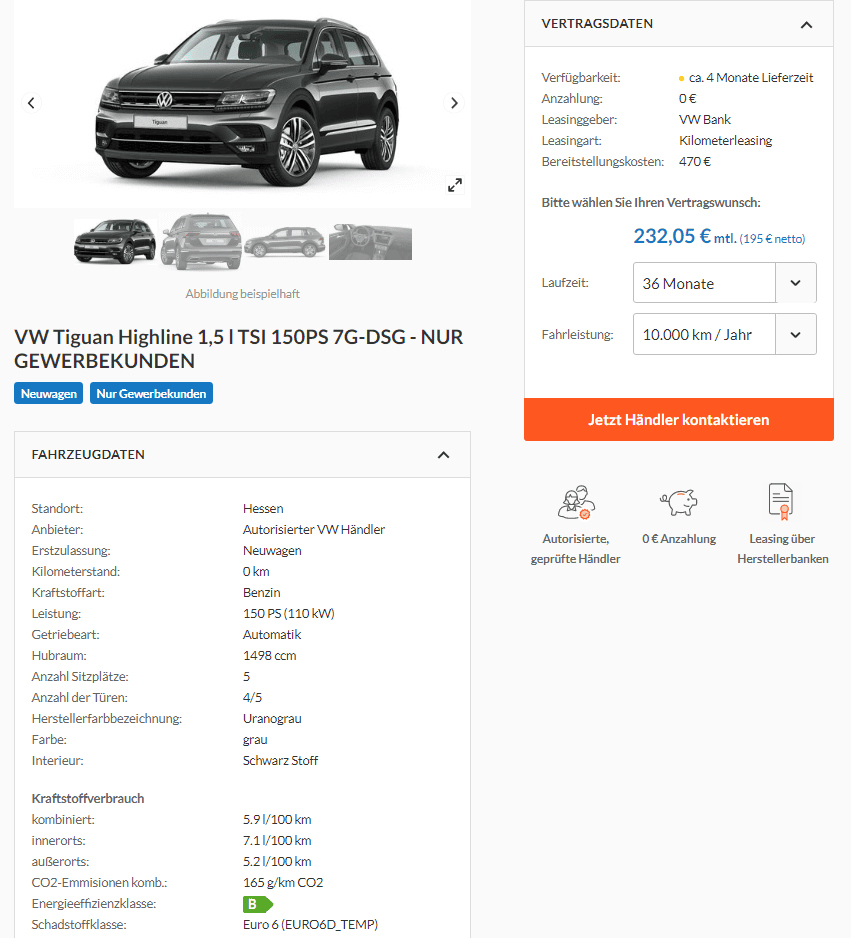The width and height of the screenshot is (851, 938).
Task: Show next car image with right arrow
Action: tap(454, 103)
